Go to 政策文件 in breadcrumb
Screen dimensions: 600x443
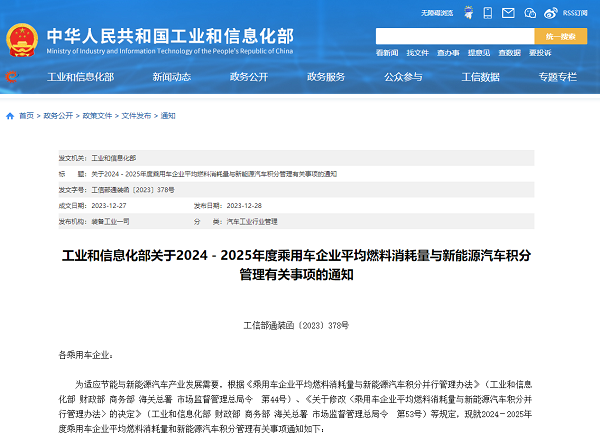(97, 116)
